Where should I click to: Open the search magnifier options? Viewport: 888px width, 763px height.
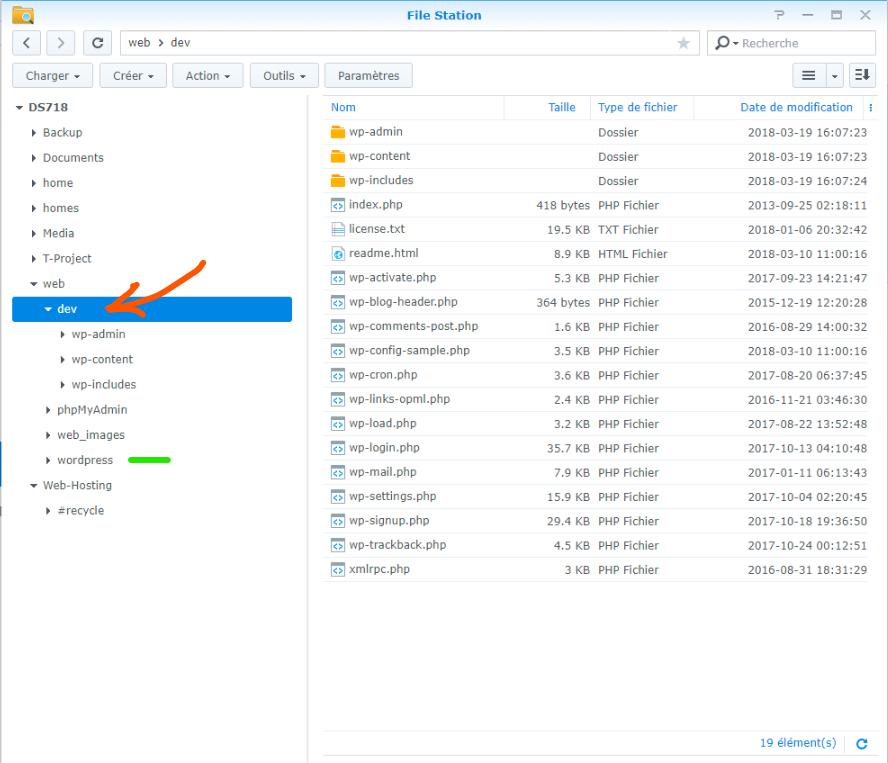[x=727, y=43]
